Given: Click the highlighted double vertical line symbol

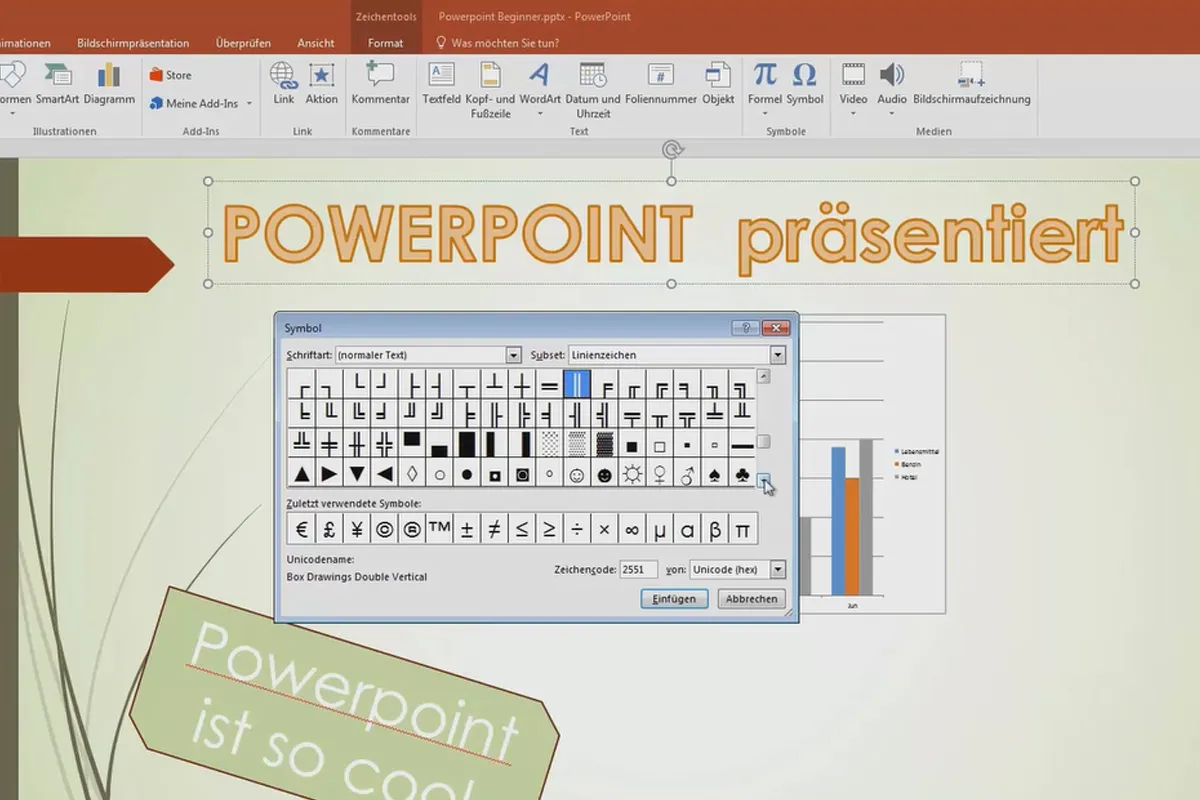Looking at the screenshot, I should pyautogui.click(x=577, y=384).
